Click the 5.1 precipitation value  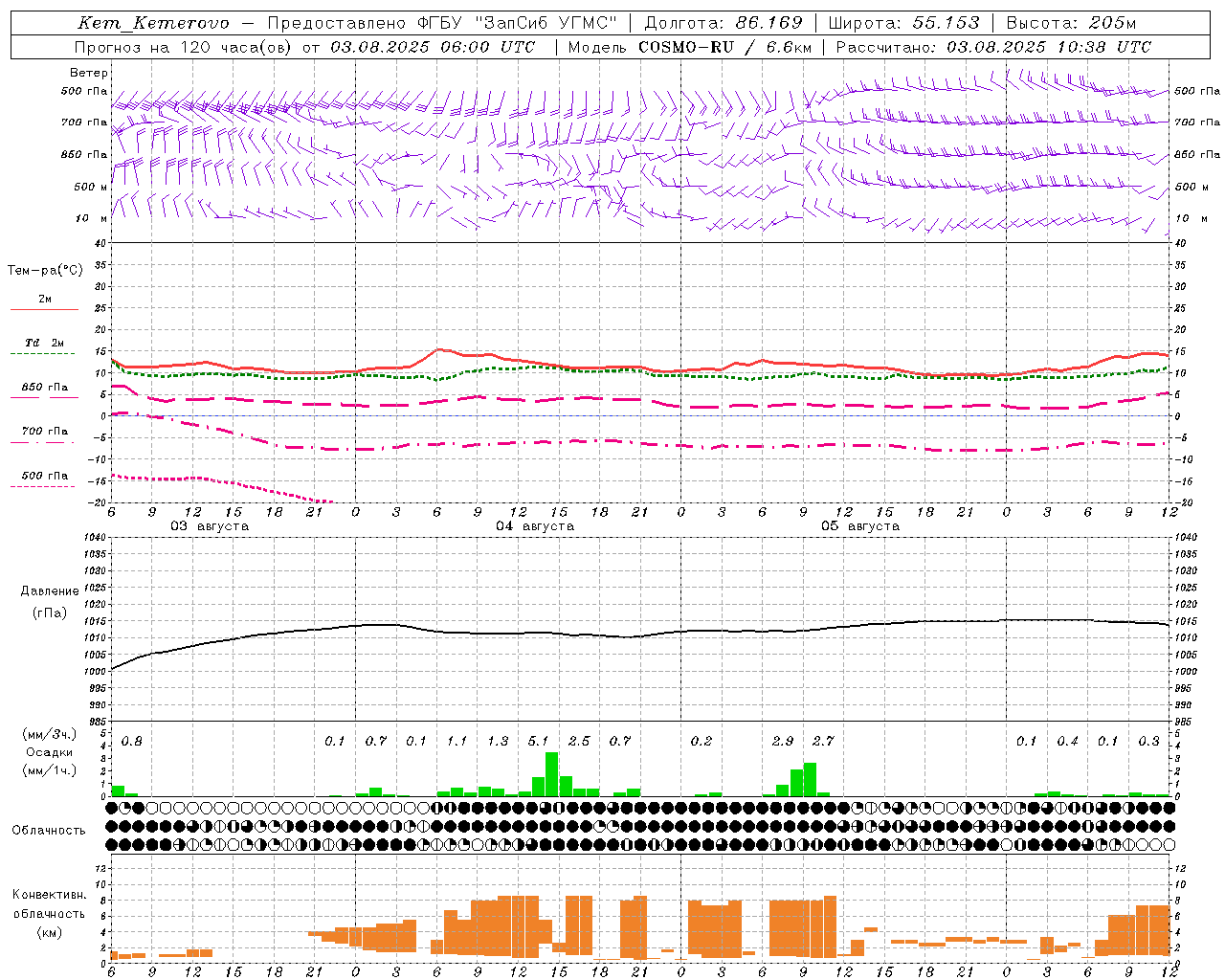539,742
